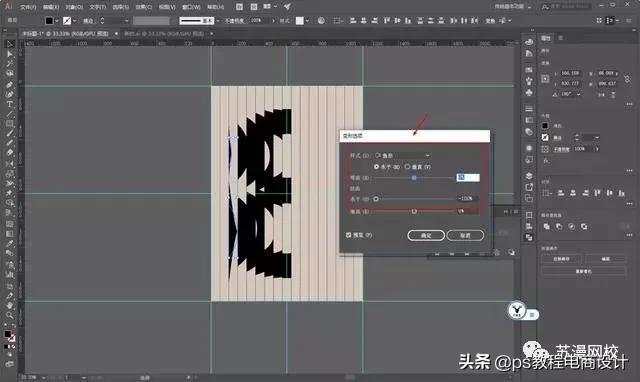Image resolution: width=640 pixels, height=382 pixels.
Task: Select the Type tool
Action: pos(10,104)
